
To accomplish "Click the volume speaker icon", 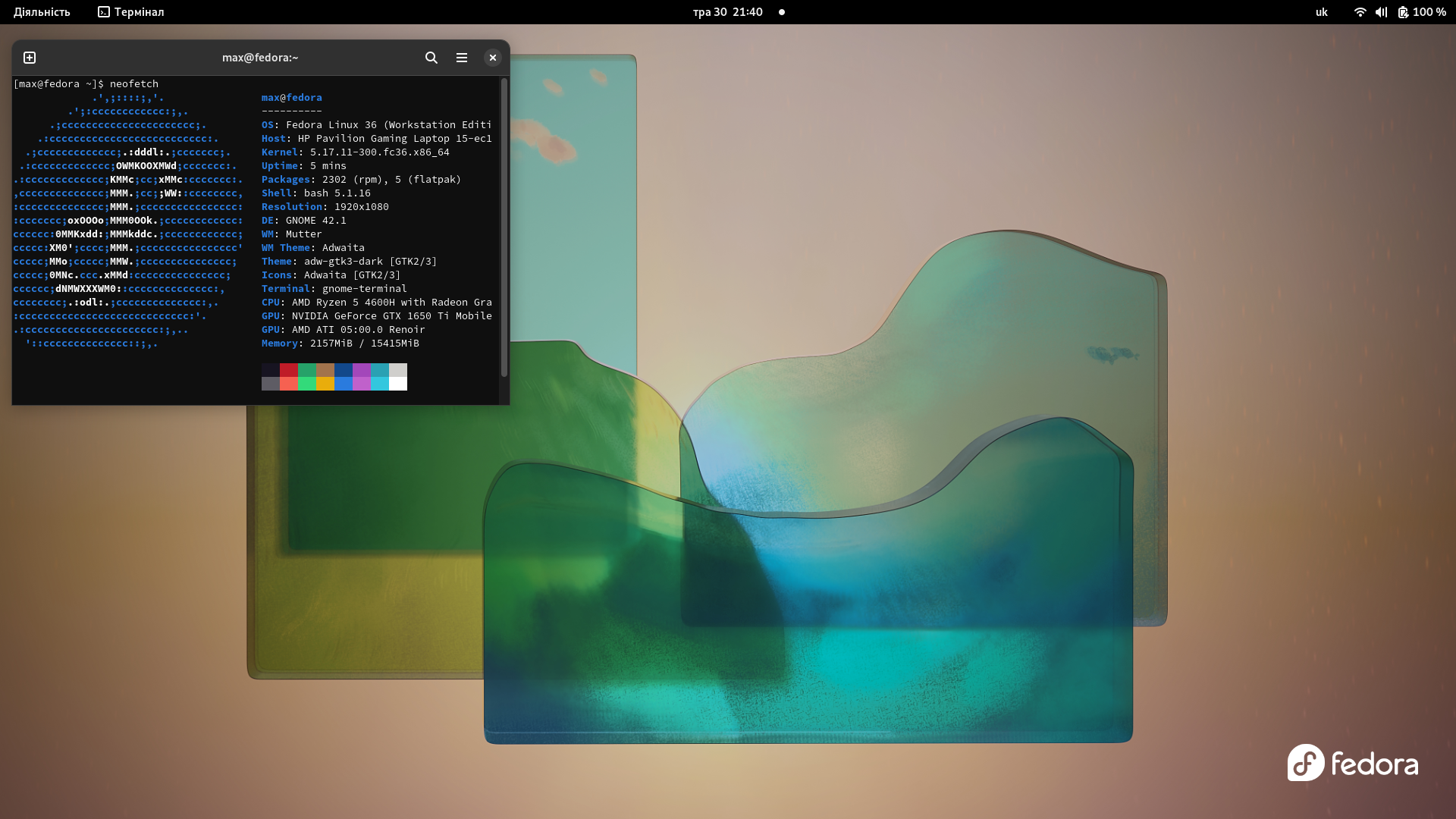I will point(1381,12).
